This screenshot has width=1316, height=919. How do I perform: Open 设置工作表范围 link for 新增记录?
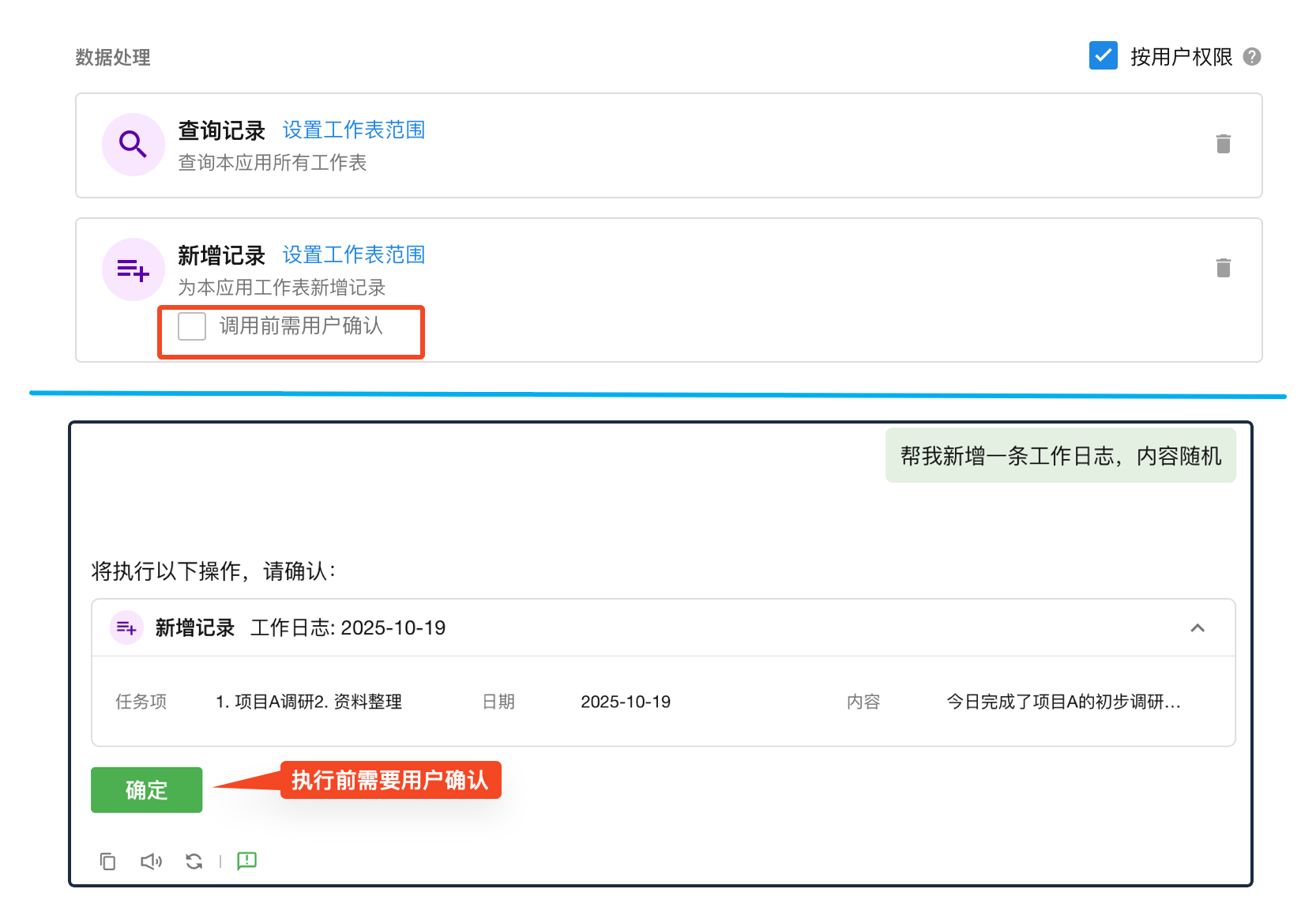pyautogui.click(x=353, y=254)
